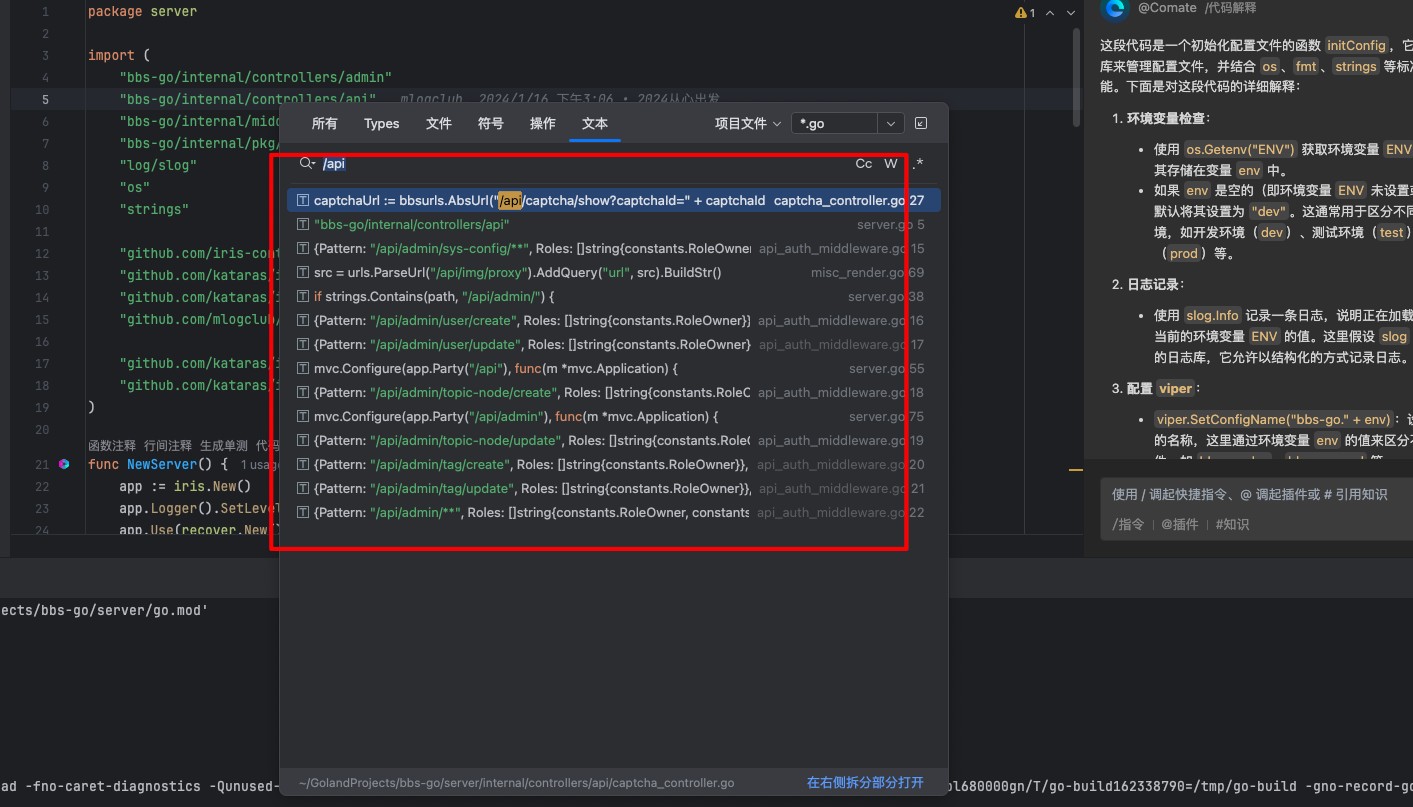
Task: Select the captchaUrl := bbsurls.AbsUrl result row
Action: 613,201
